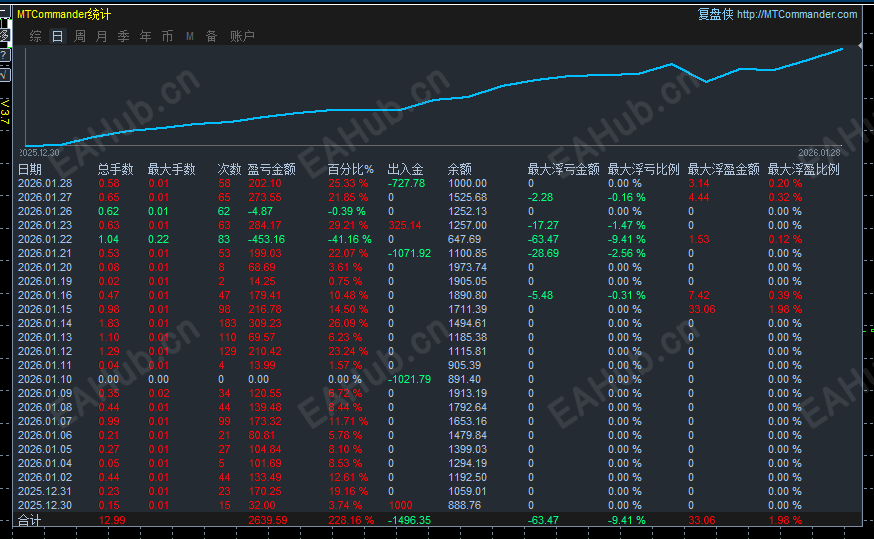Click the percentage -41.16 %

349,239
